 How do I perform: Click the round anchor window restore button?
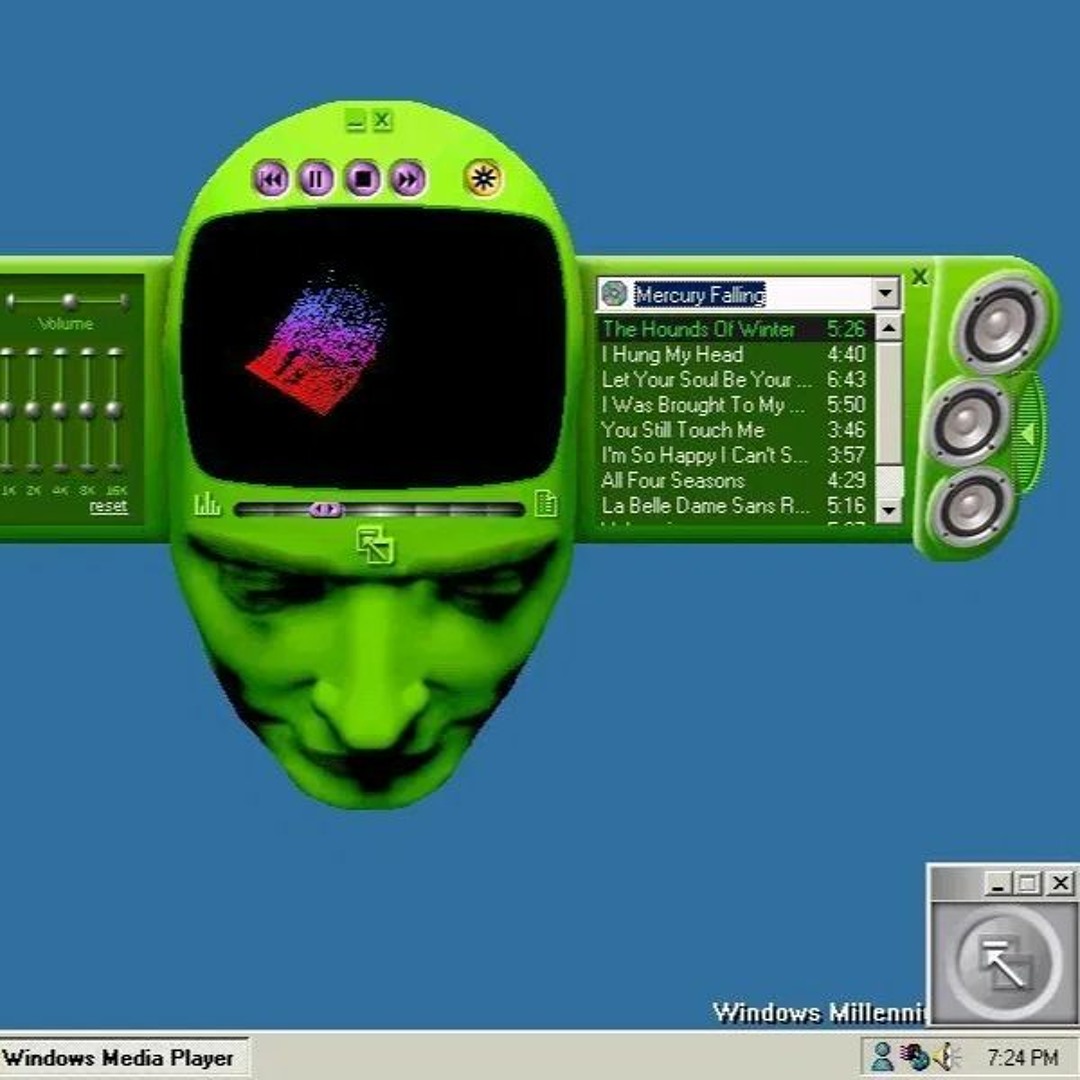(x=1001, y=962)
